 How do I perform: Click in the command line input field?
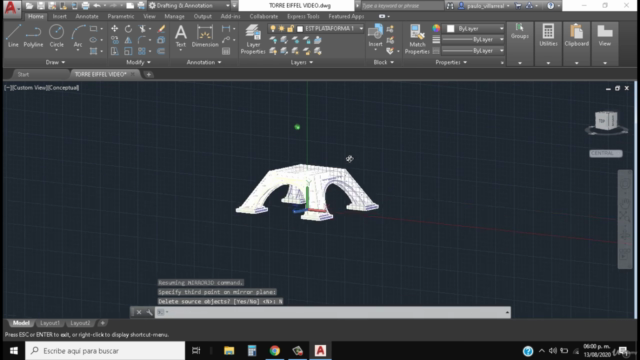pyautogui.click(x=333, y=312)
